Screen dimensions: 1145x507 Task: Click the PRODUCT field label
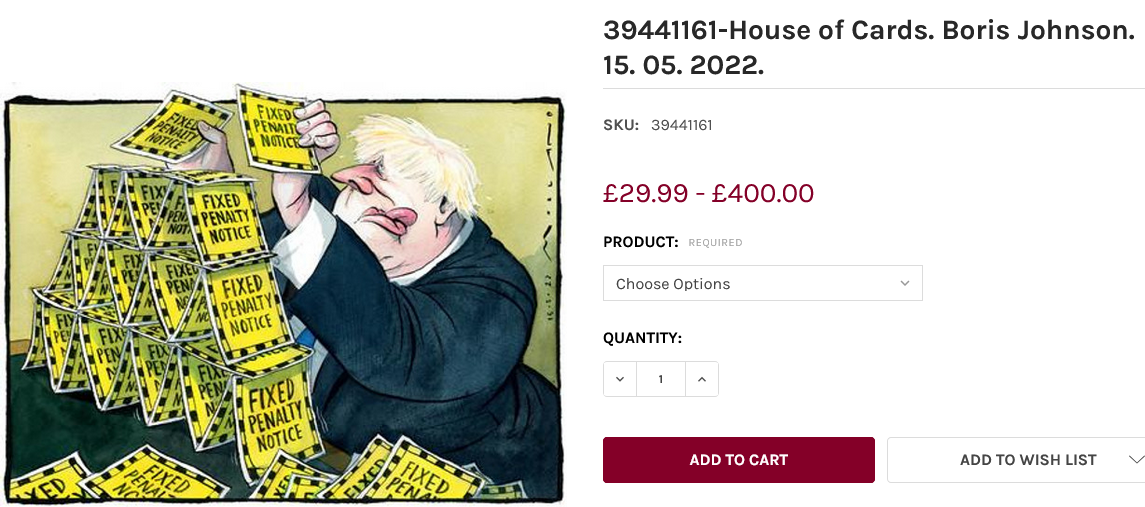point(640,242)
